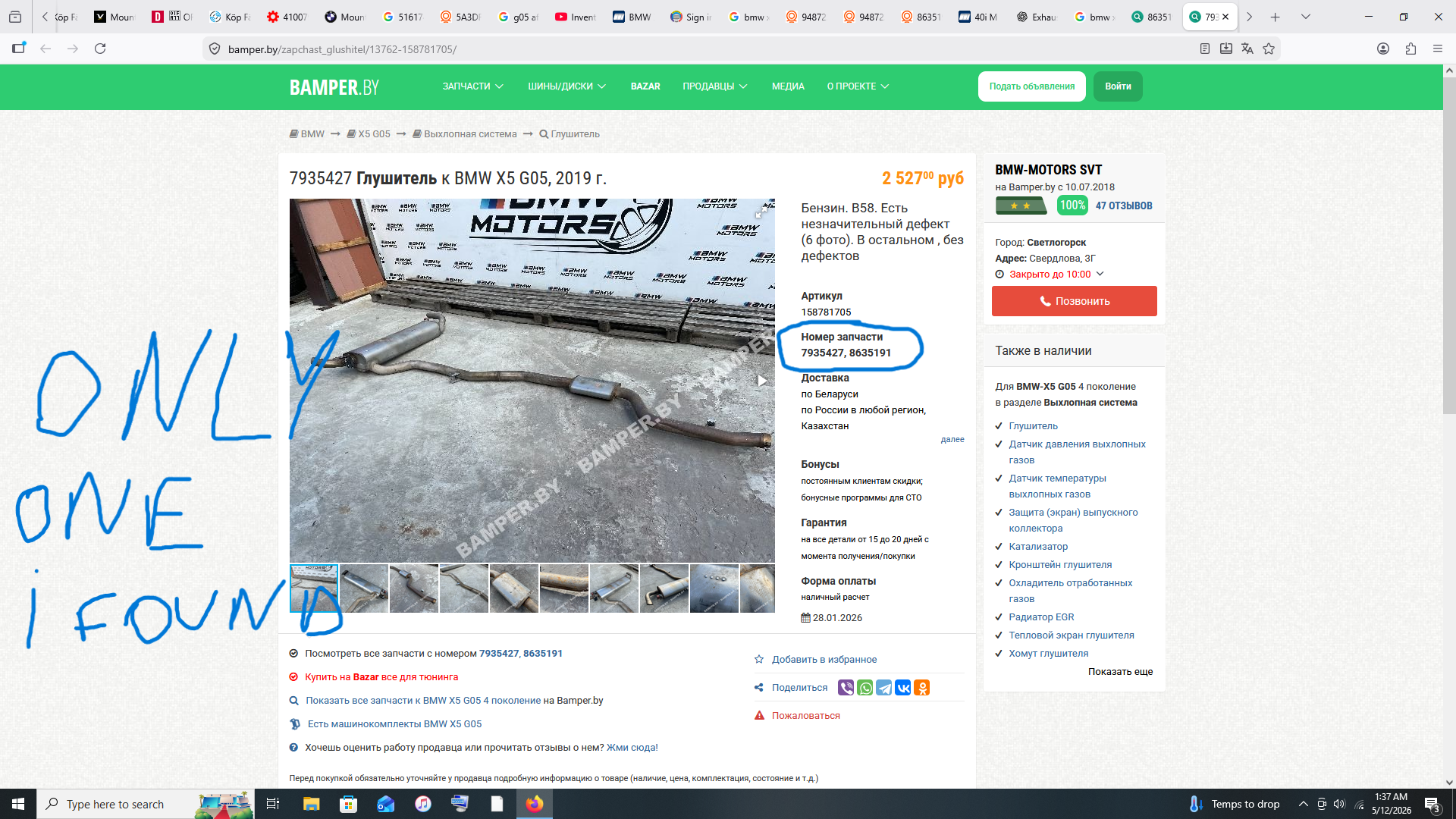This screenshot has width=1456, height=819.
Task: Share the listing via Viber icon
Action: click(x=846, y=688)
